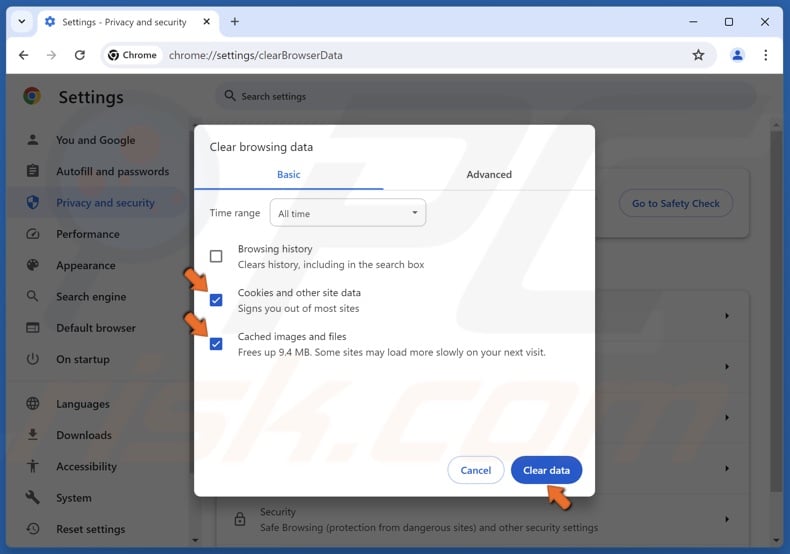Viewport: 790px width, 554px height.
Task: Click the page scrollbar down arrow
Action: pos(776,540)
